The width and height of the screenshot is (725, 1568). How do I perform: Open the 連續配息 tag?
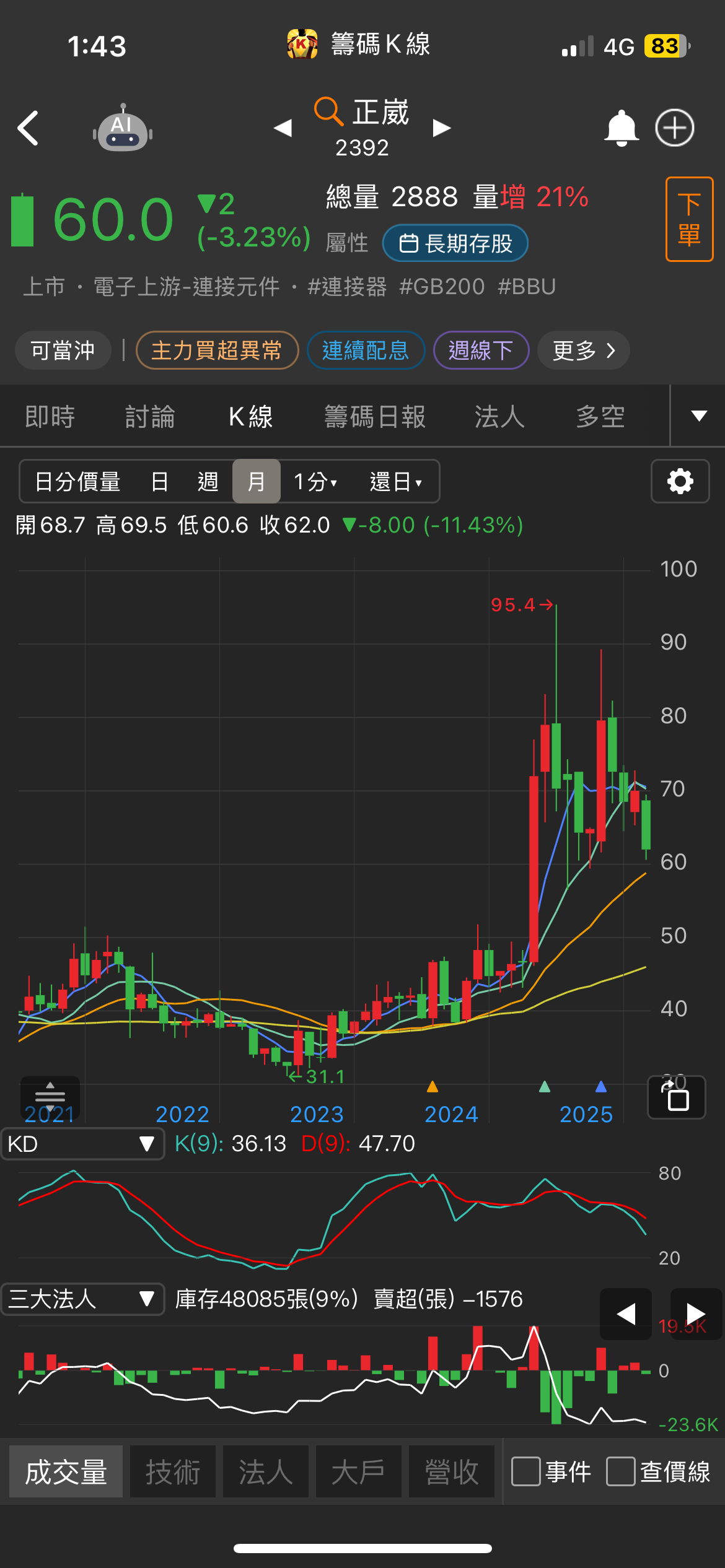pyautogui.click(x=366, y=351)
